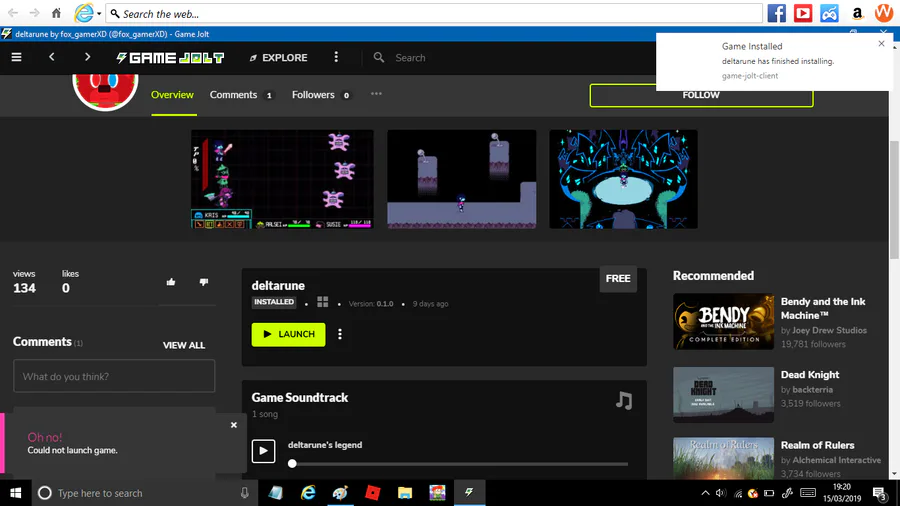Like the game with thumbs up
Screen dimensions: 900x506
[171, 282]
